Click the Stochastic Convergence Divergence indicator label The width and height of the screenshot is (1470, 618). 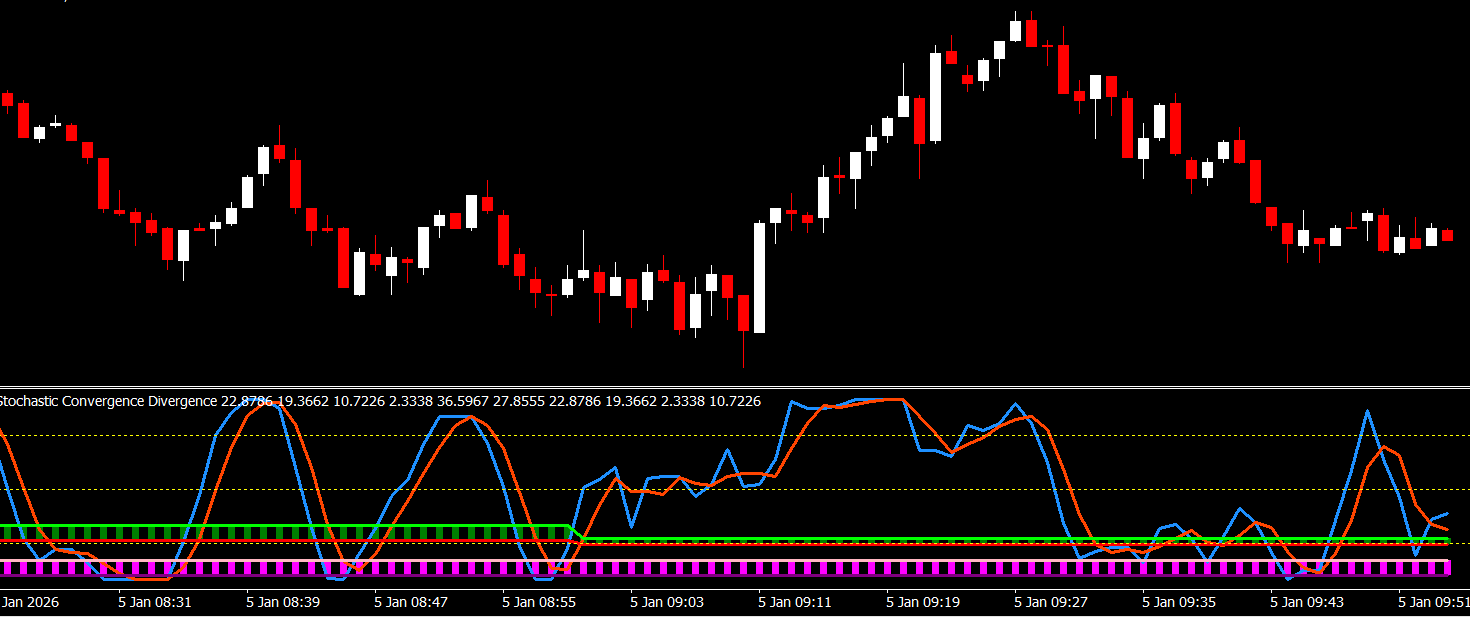click(106, 401)
